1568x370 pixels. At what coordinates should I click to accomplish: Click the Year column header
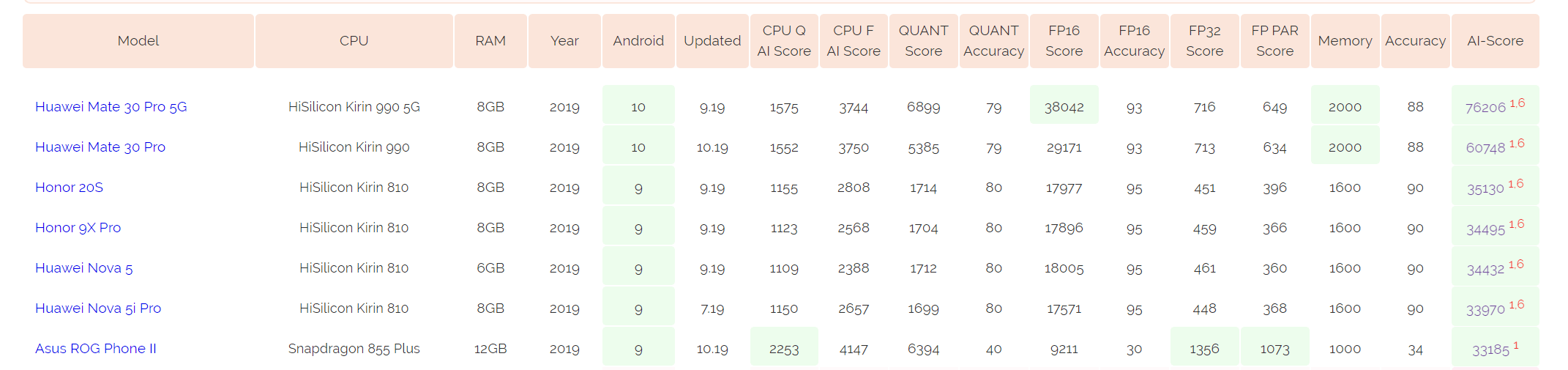[564, 41]
